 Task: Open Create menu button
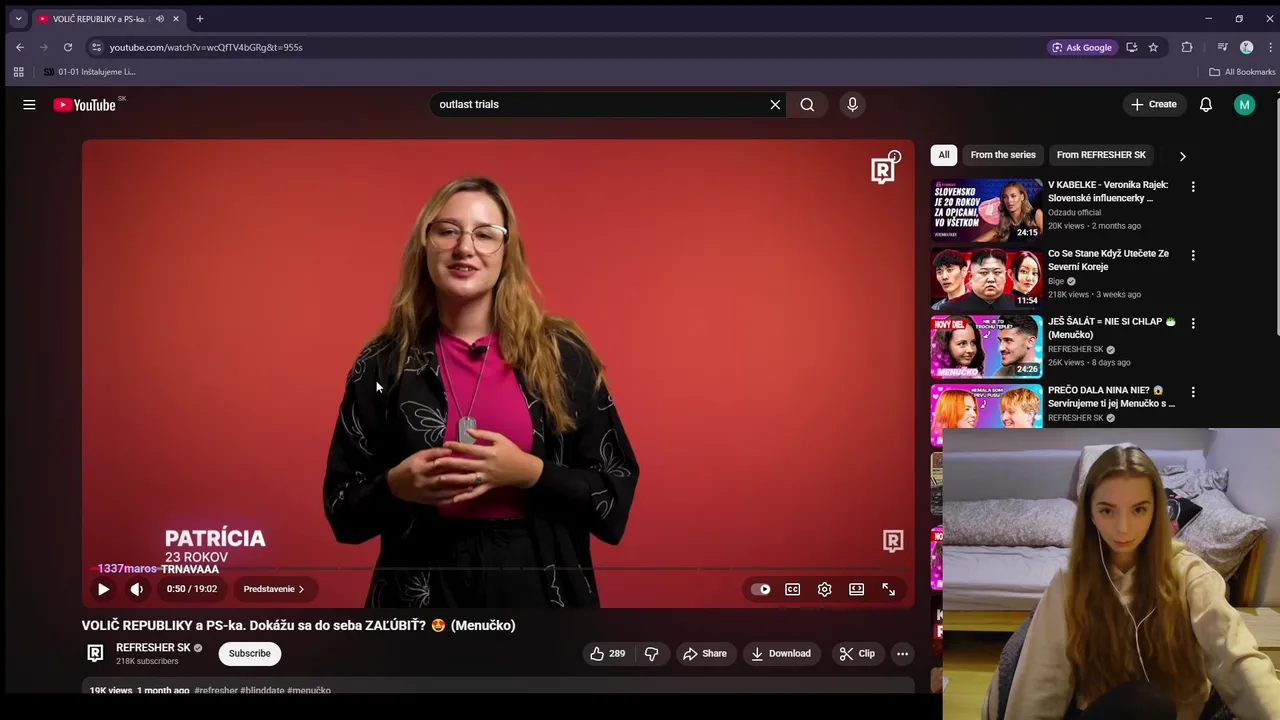point(1154,104)
